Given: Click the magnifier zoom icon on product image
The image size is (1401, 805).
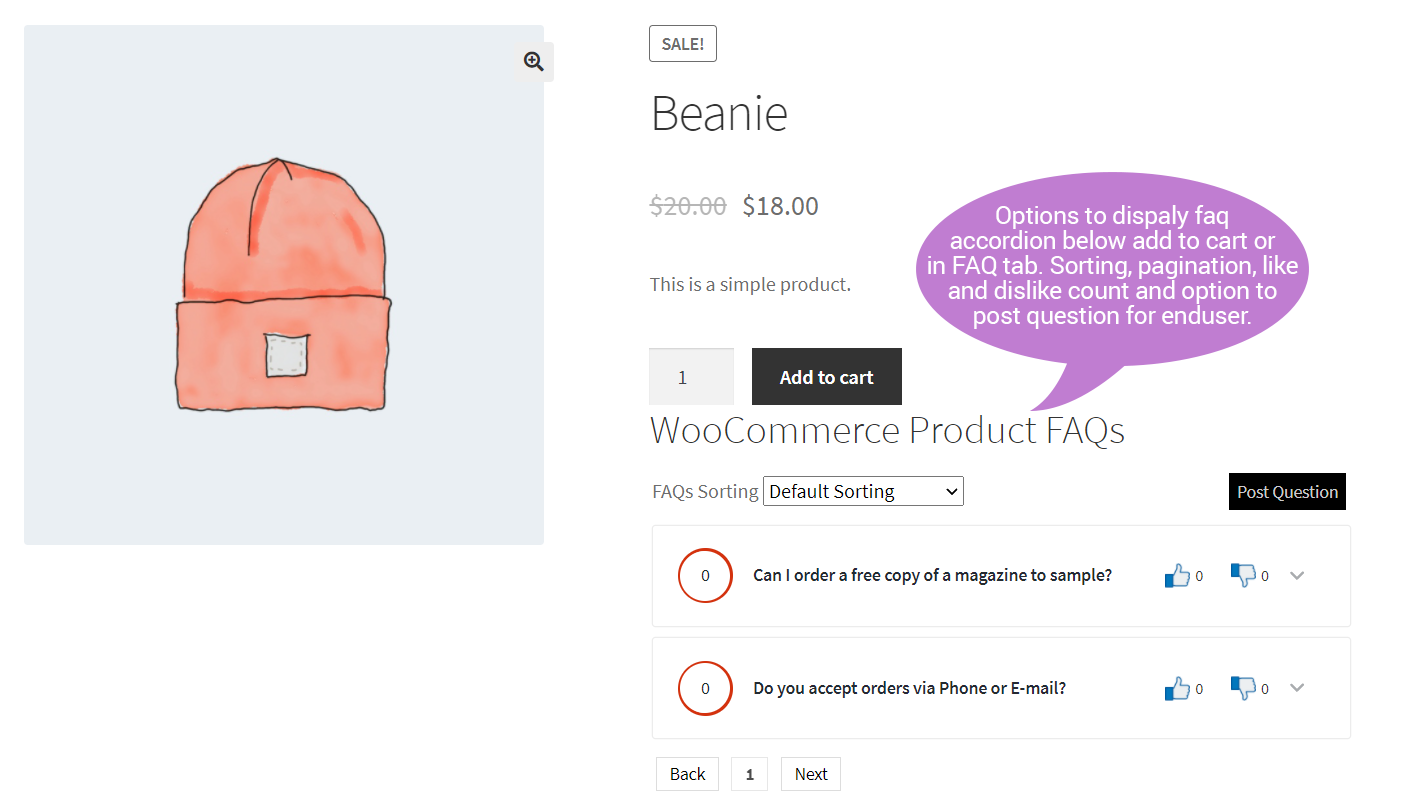Looking at the screenshot, I should pos(534,62).
